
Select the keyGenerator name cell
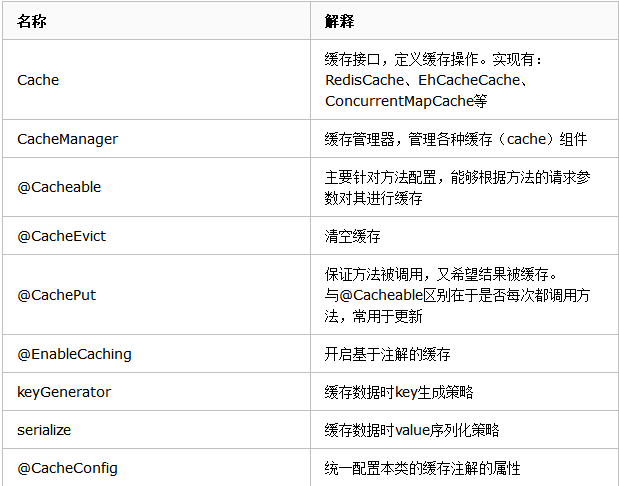point(64,392)
